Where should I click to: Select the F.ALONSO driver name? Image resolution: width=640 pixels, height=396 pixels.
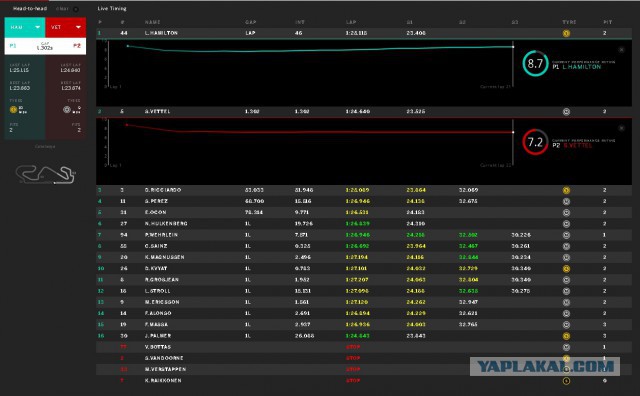click(158, 314)
